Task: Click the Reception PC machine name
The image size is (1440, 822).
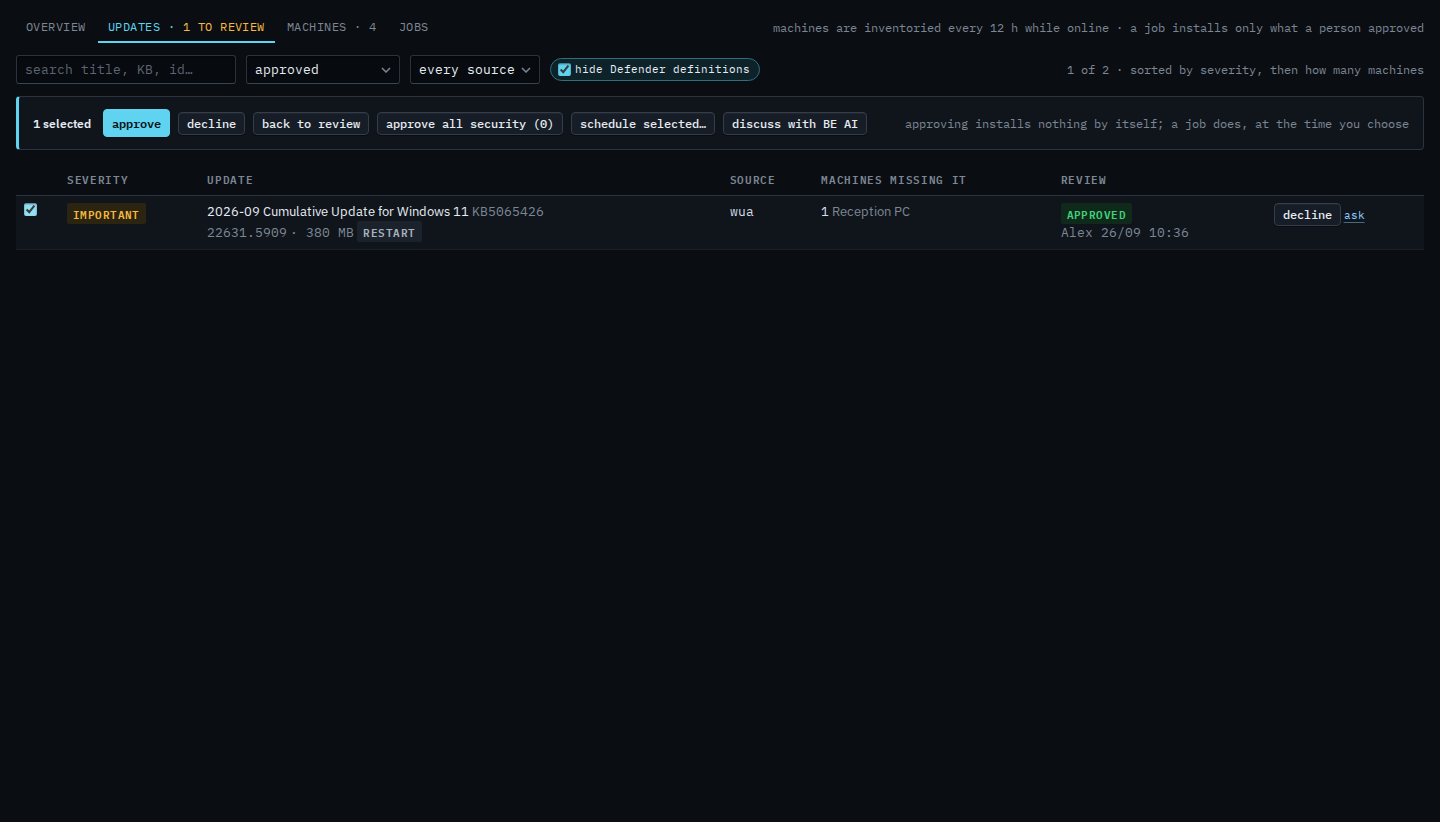Action: 871,211
